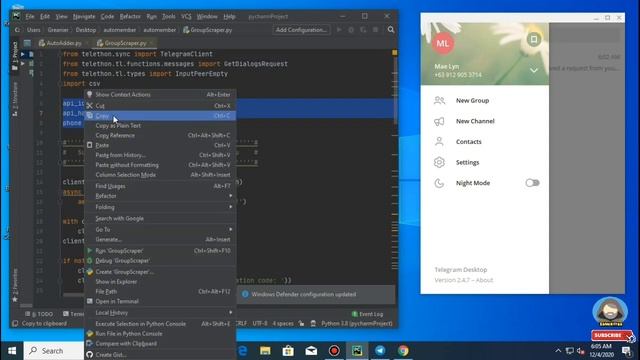The image size is (640, 360).
Task: Click GroupScraper.py breadcrumb in navigation bar
Action: (x=207, y=30)
